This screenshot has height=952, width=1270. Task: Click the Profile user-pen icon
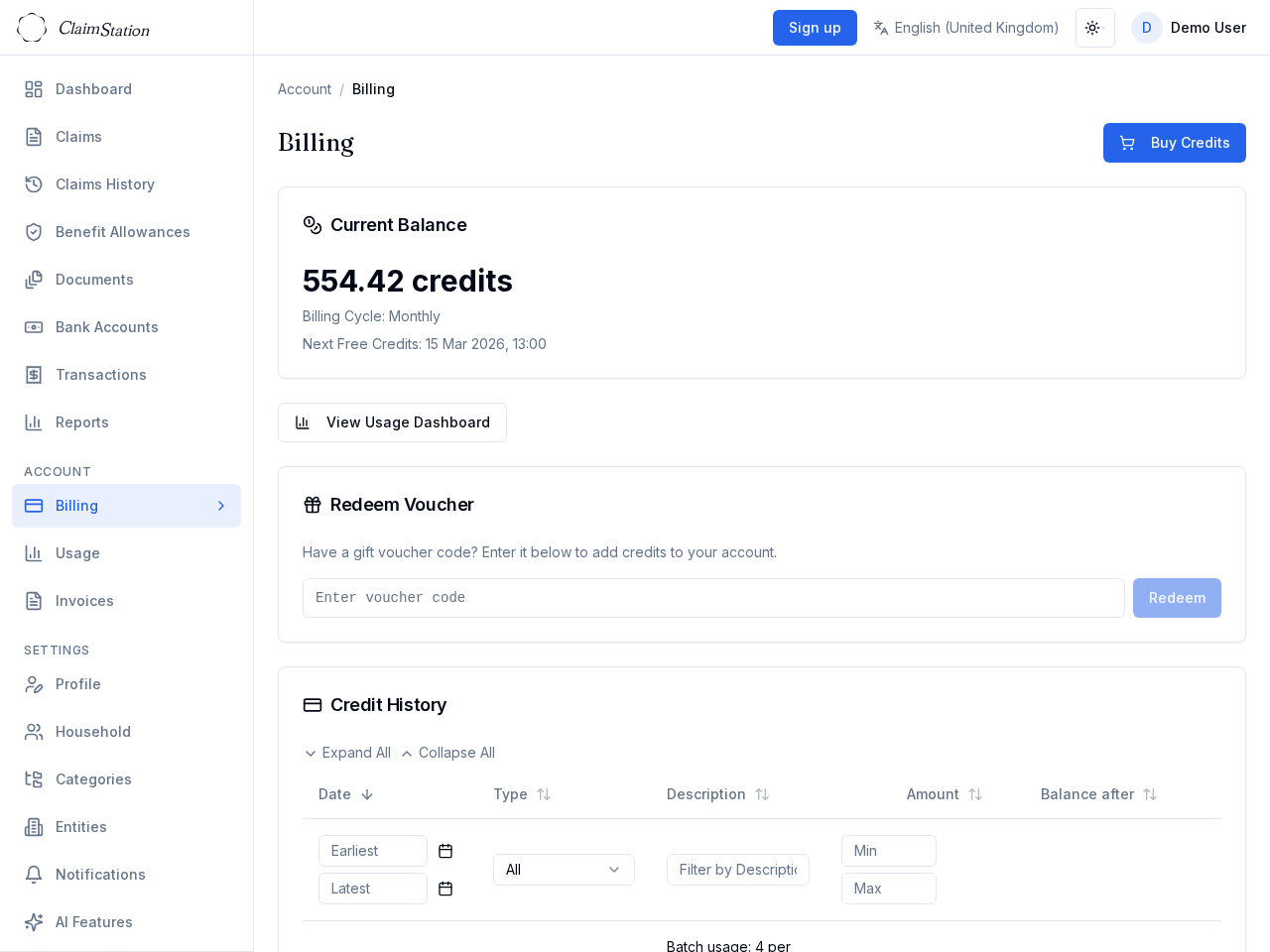coord(34,684)
